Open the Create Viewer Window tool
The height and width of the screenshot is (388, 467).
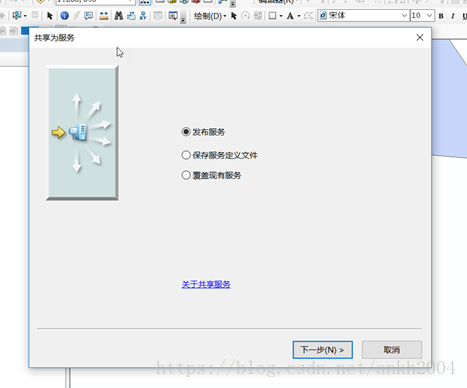173,16
